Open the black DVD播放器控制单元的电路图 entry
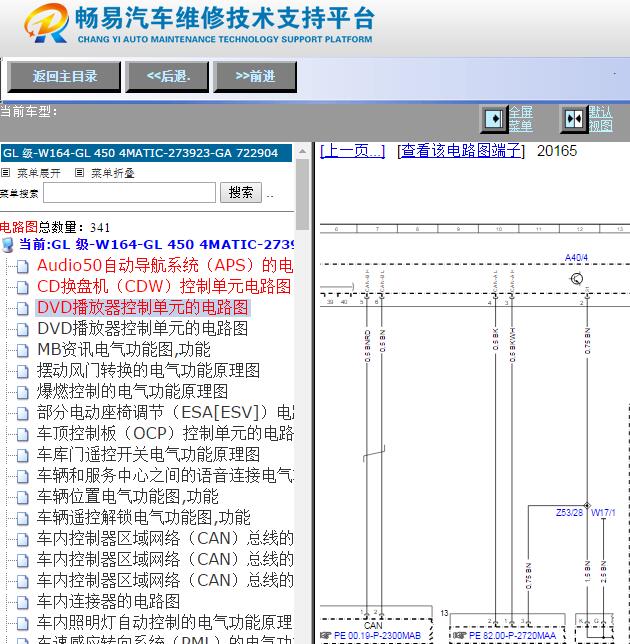 pos(143,328)
